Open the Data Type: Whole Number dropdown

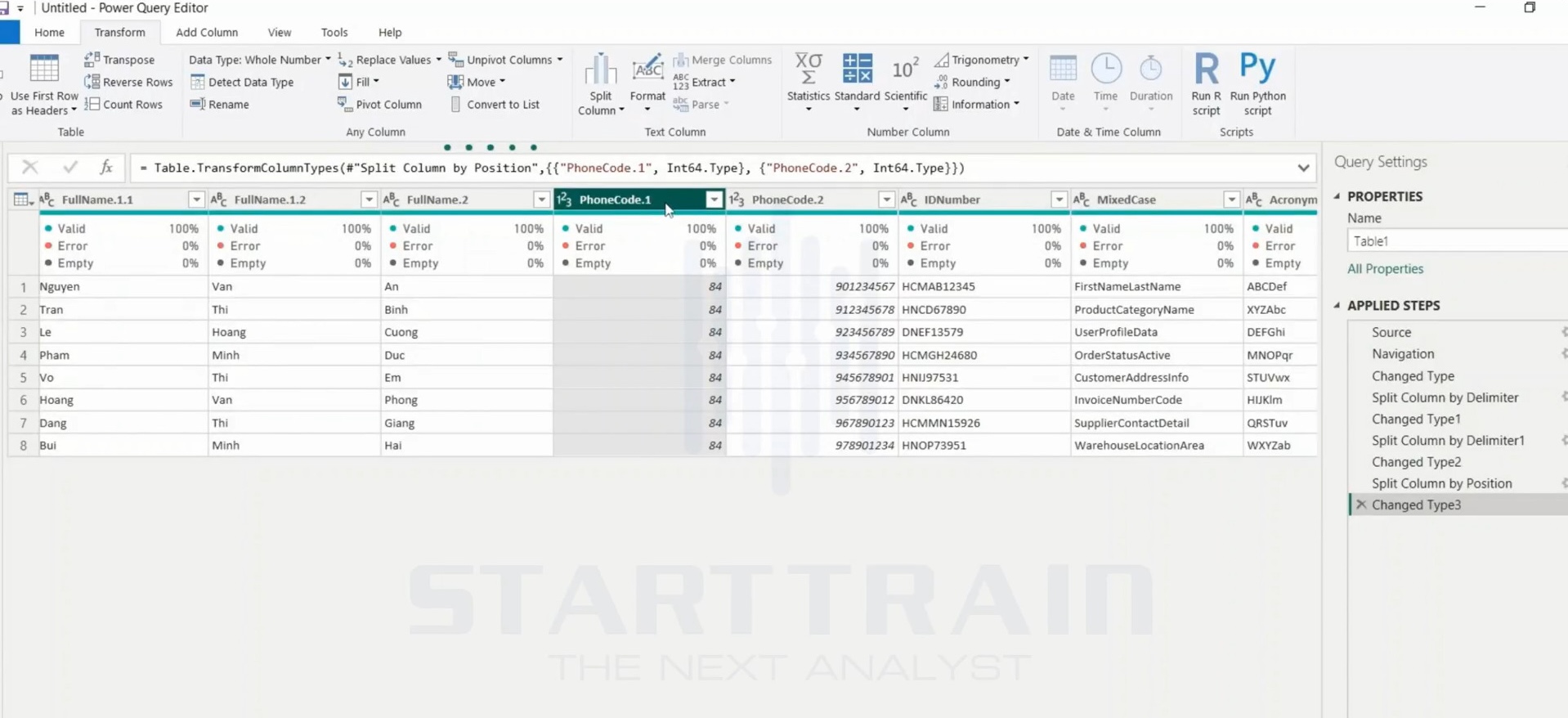coord(260,60)
